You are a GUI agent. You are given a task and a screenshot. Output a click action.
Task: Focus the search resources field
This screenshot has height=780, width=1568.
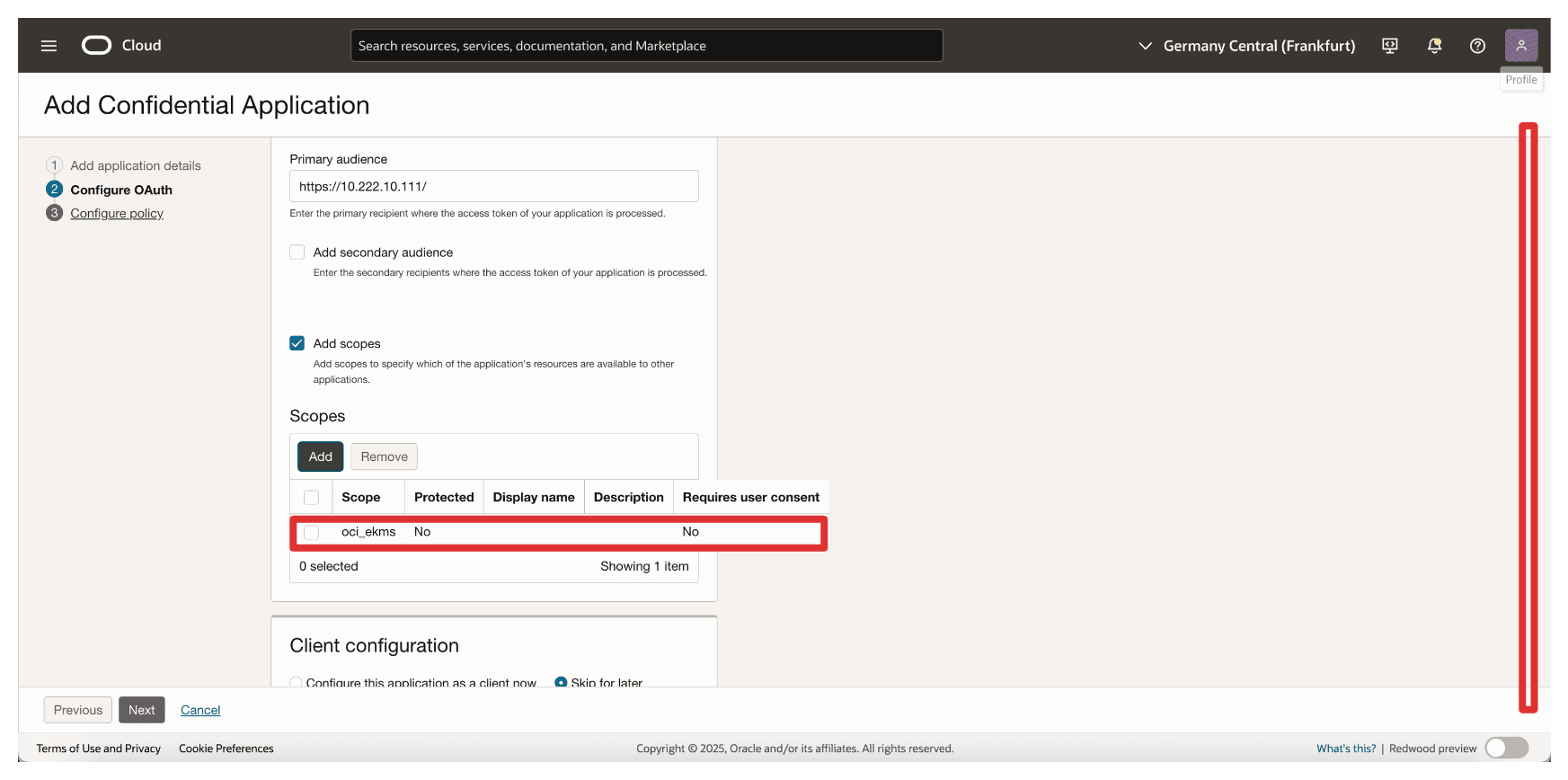click(646, 46)
